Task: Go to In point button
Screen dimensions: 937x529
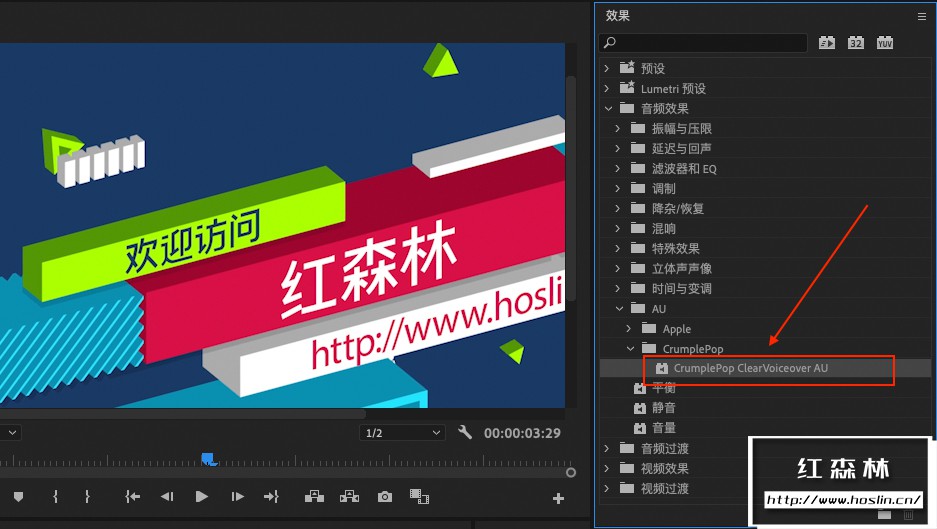Action: point(132,497)
